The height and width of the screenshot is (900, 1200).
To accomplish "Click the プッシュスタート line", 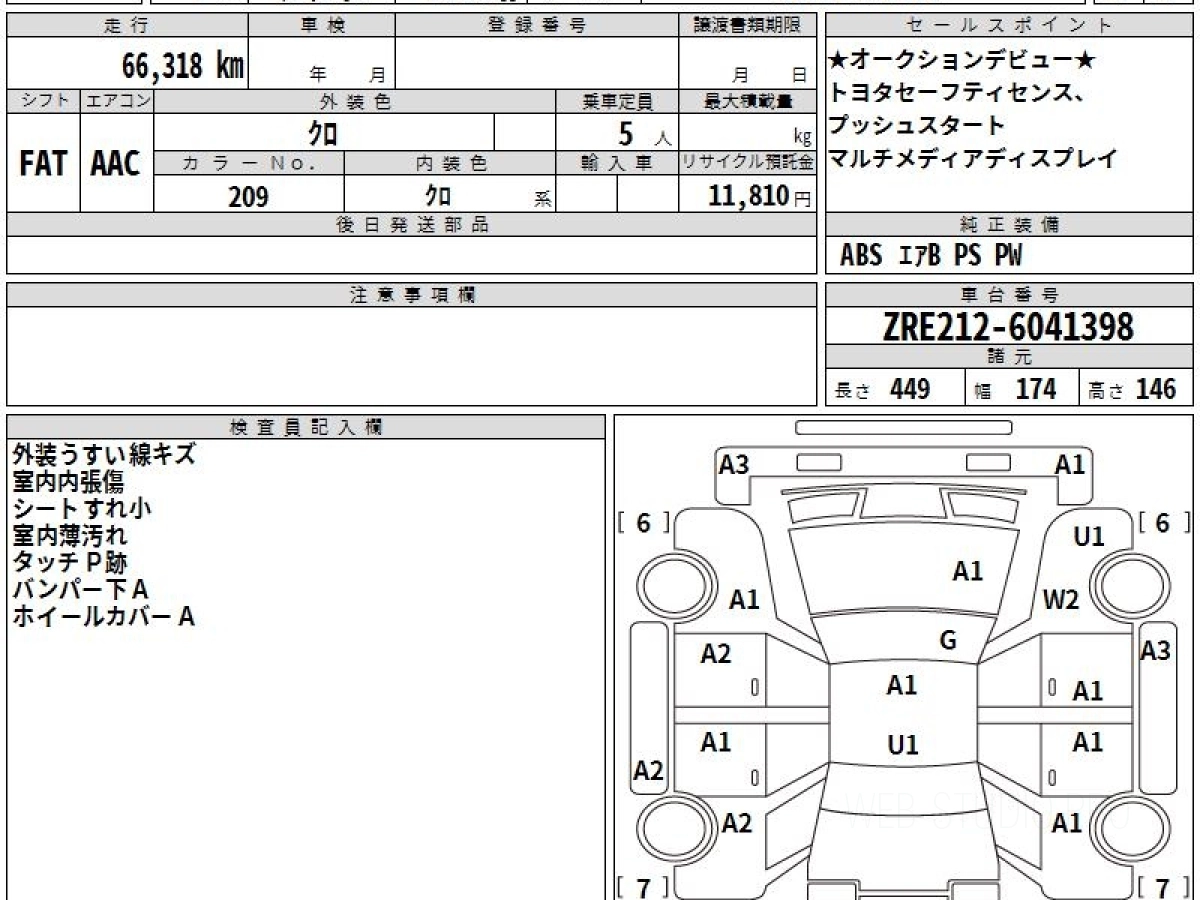I will [x=916, y=126].
